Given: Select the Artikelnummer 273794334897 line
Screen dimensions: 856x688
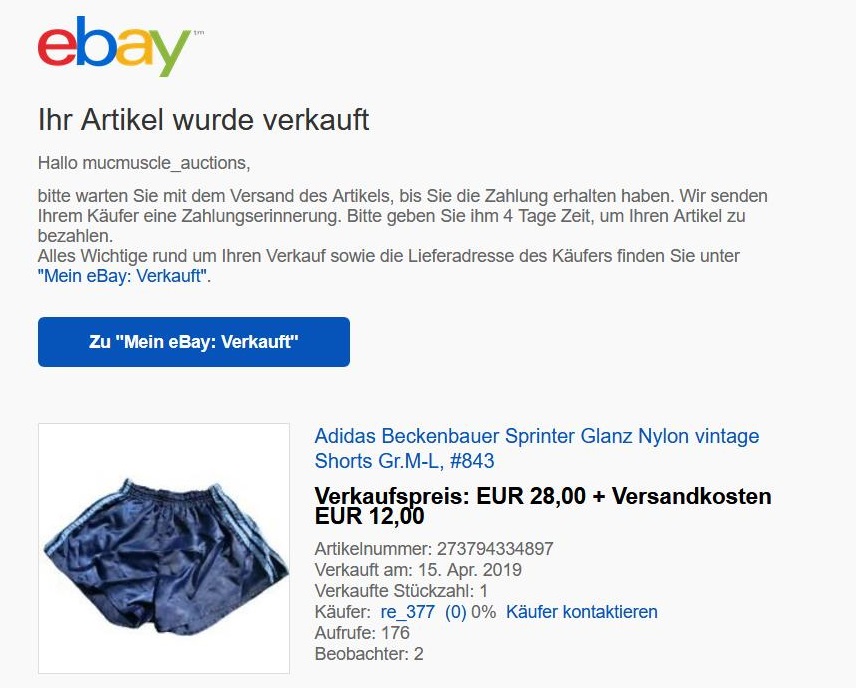Looking at the screenshot, I should coord(434,548).
